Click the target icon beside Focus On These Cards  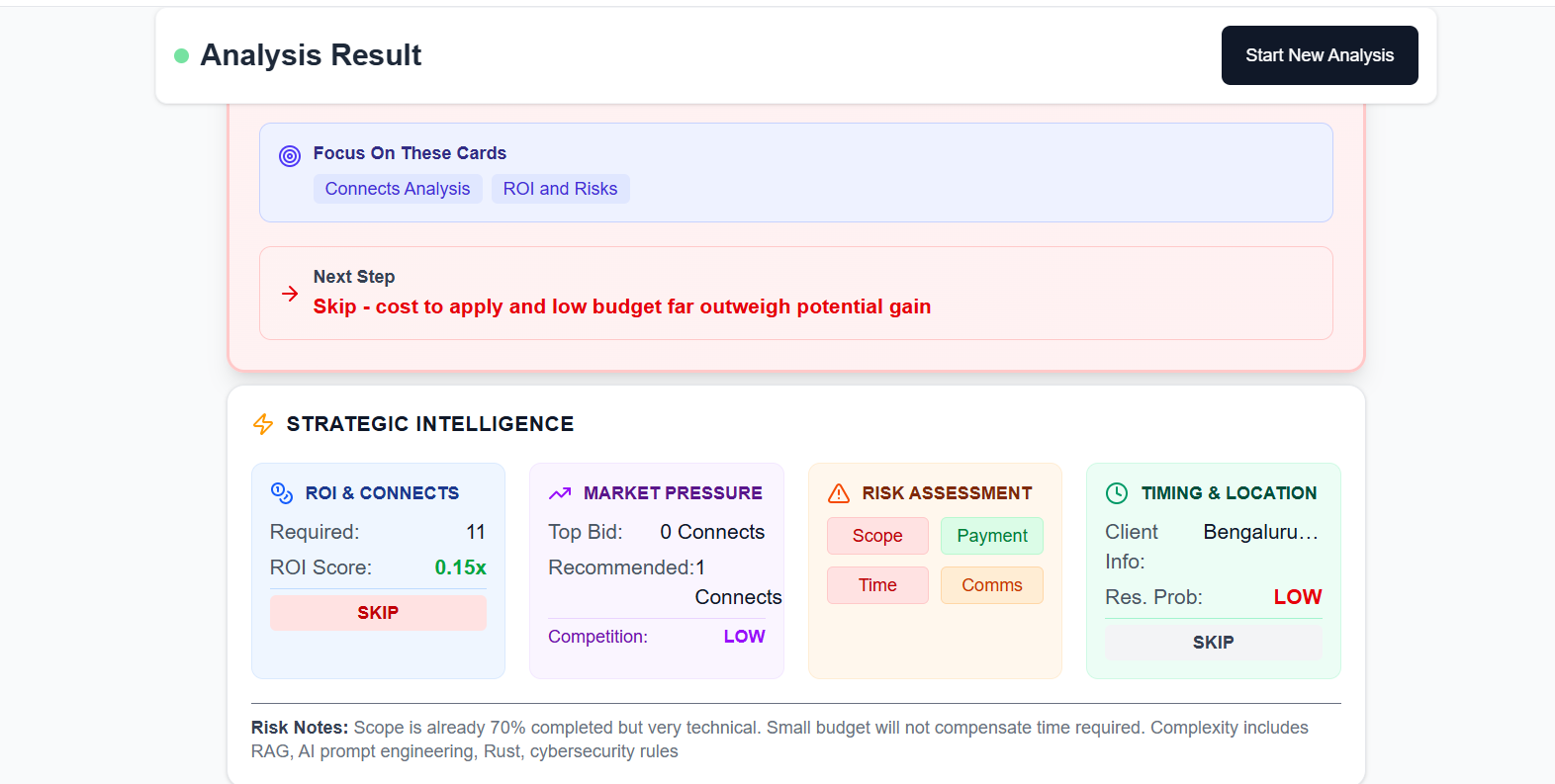(290, 156)
